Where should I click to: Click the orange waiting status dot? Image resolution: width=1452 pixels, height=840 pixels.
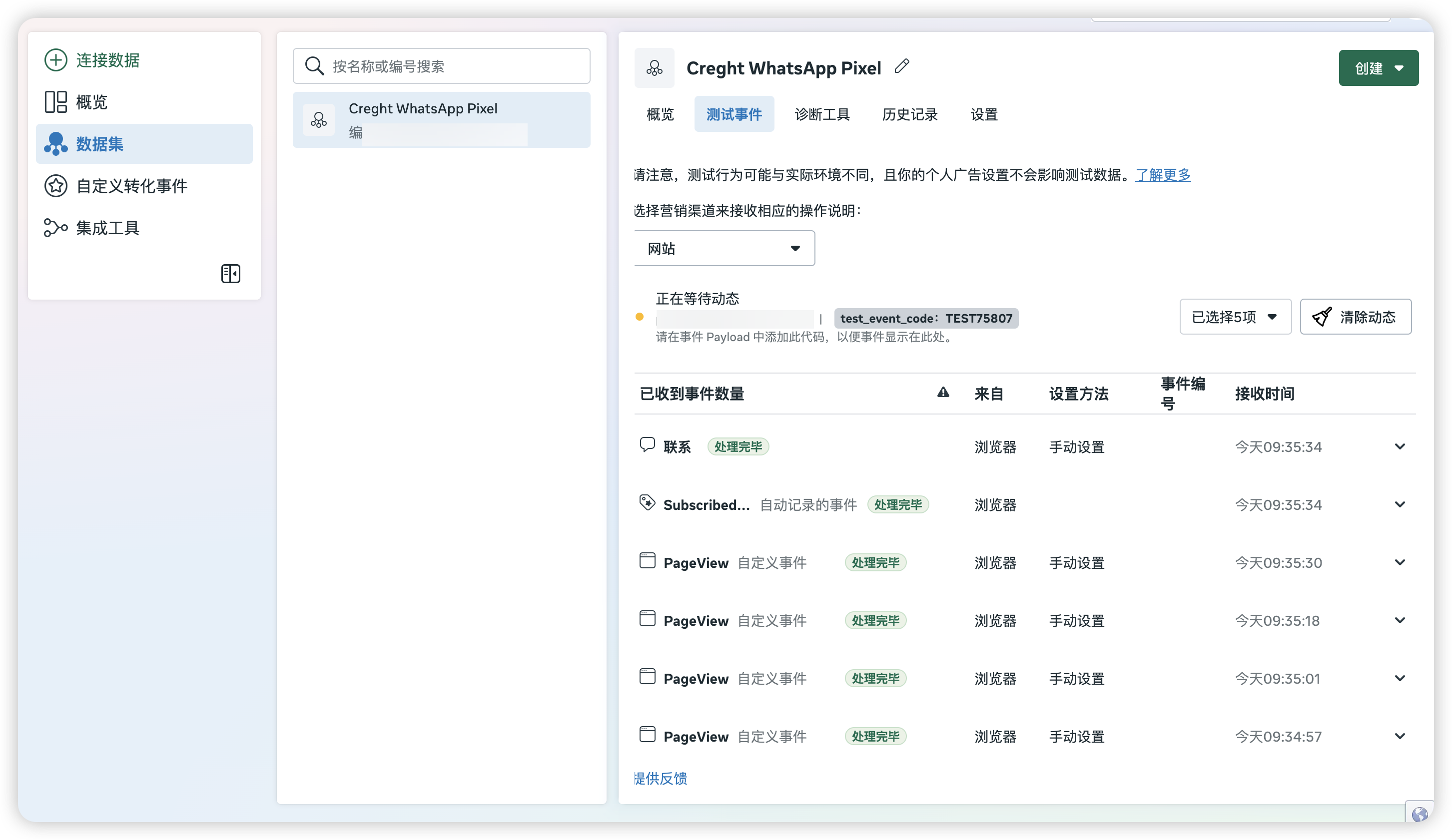[x=639, y=317]
